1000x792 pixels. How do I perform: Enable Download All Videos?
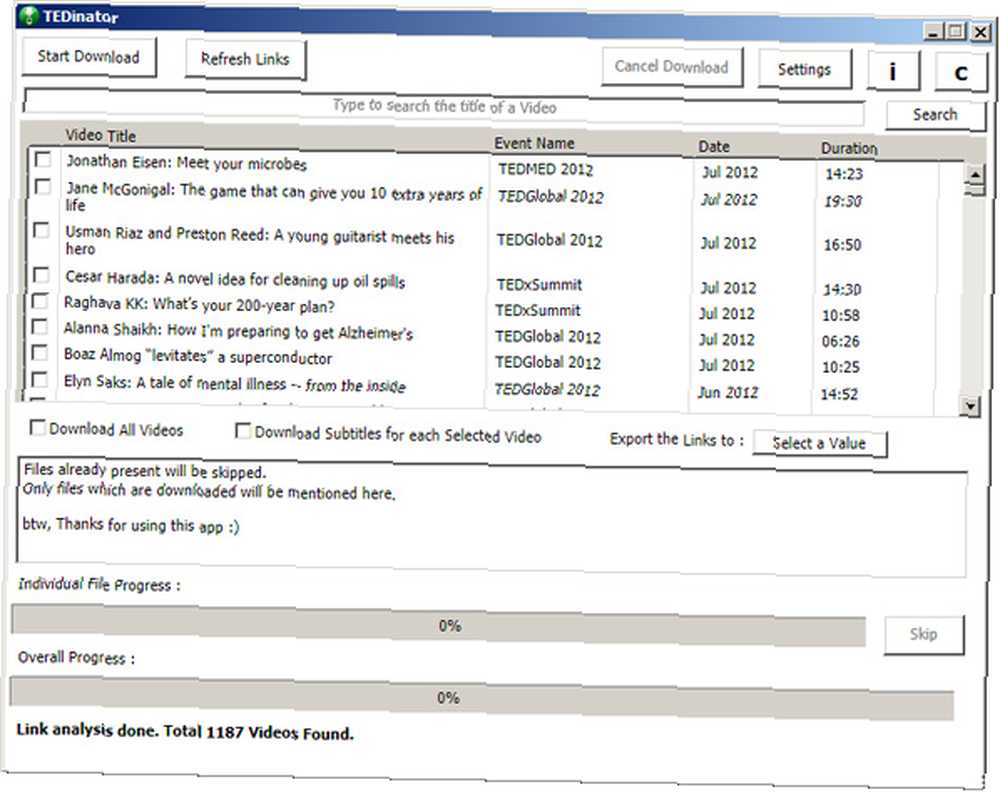point(38,427)
